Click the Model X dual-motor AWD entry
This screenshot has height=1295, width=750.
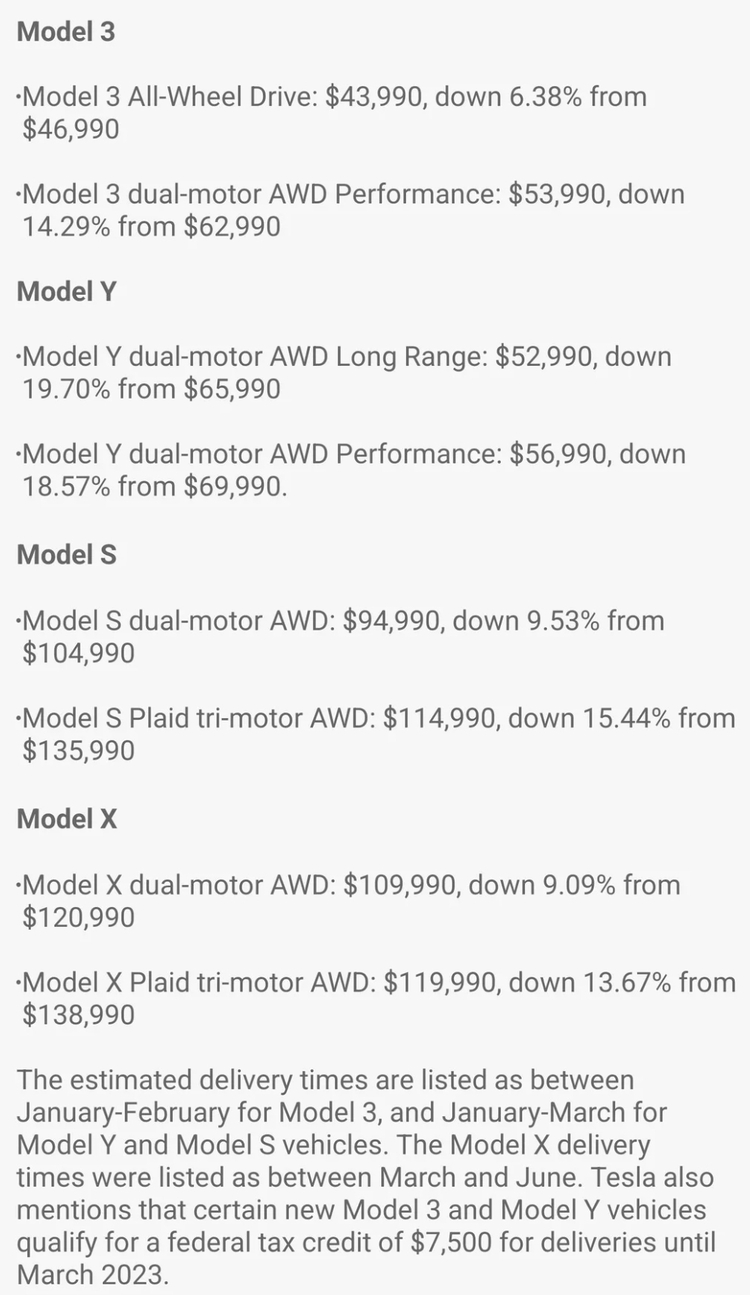(x=348, y=901)
